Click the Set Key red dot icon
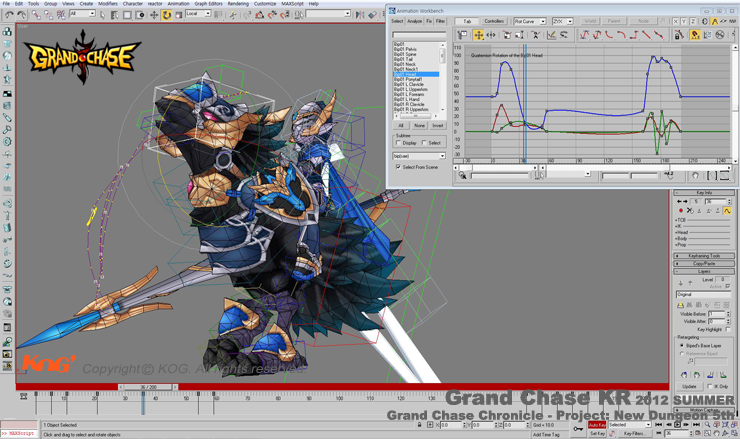The image size is (740, 439). (681, 211)
